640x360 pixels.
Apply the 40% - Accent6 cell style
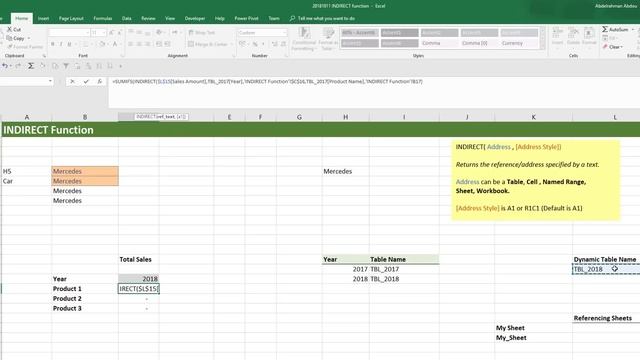(360, 32)
